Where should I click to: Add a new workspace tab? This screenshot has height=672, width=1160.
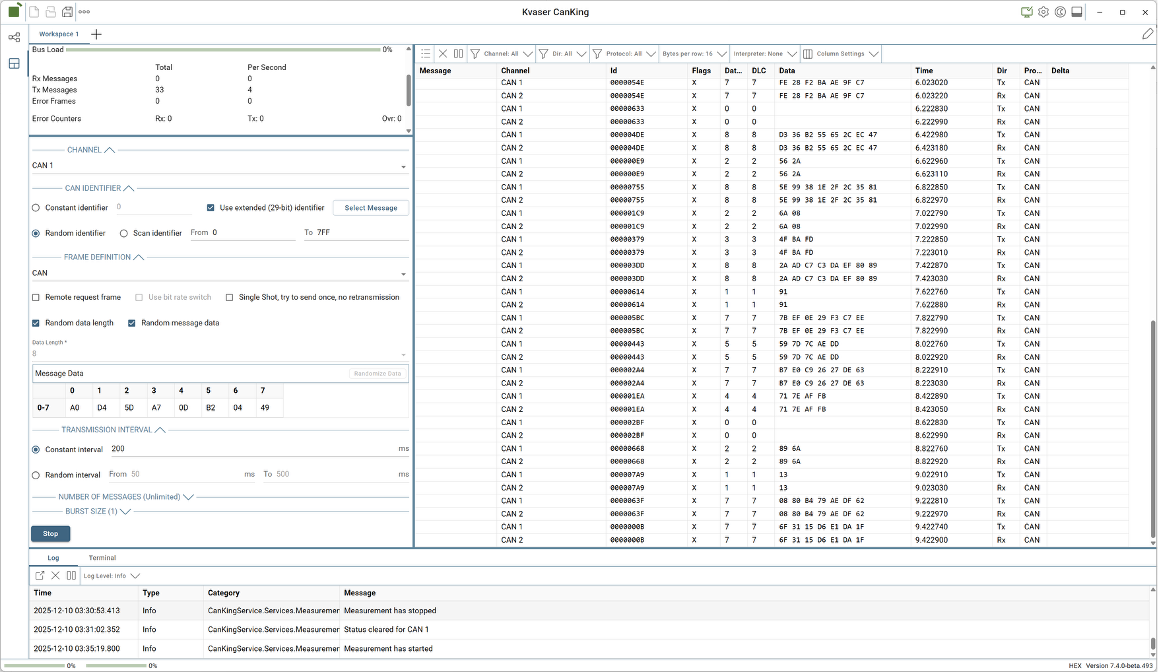[96, 34]
